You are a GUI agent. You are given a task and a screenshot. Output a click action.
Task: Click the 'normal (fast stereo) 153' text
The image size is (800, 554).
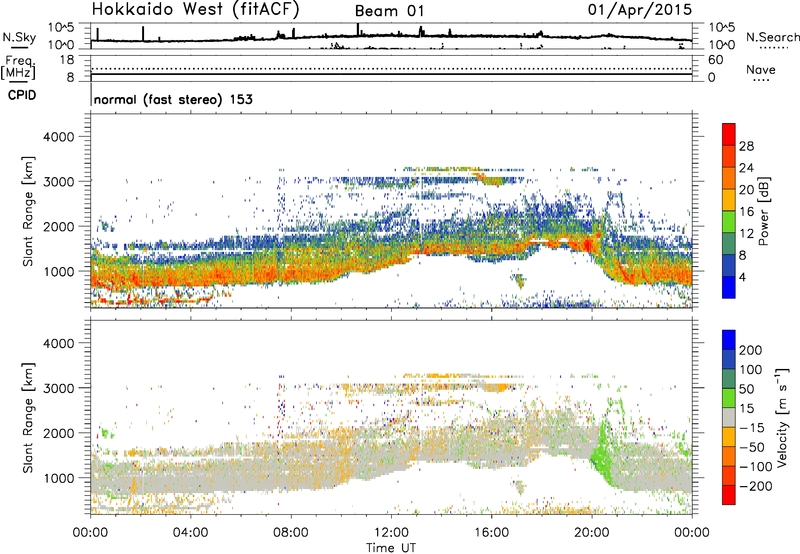click(173, 100)
